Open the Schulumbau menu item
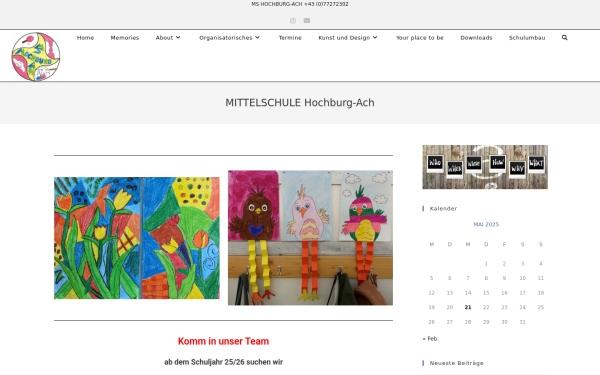Screen dimensions: 600x375 point(527,38)
